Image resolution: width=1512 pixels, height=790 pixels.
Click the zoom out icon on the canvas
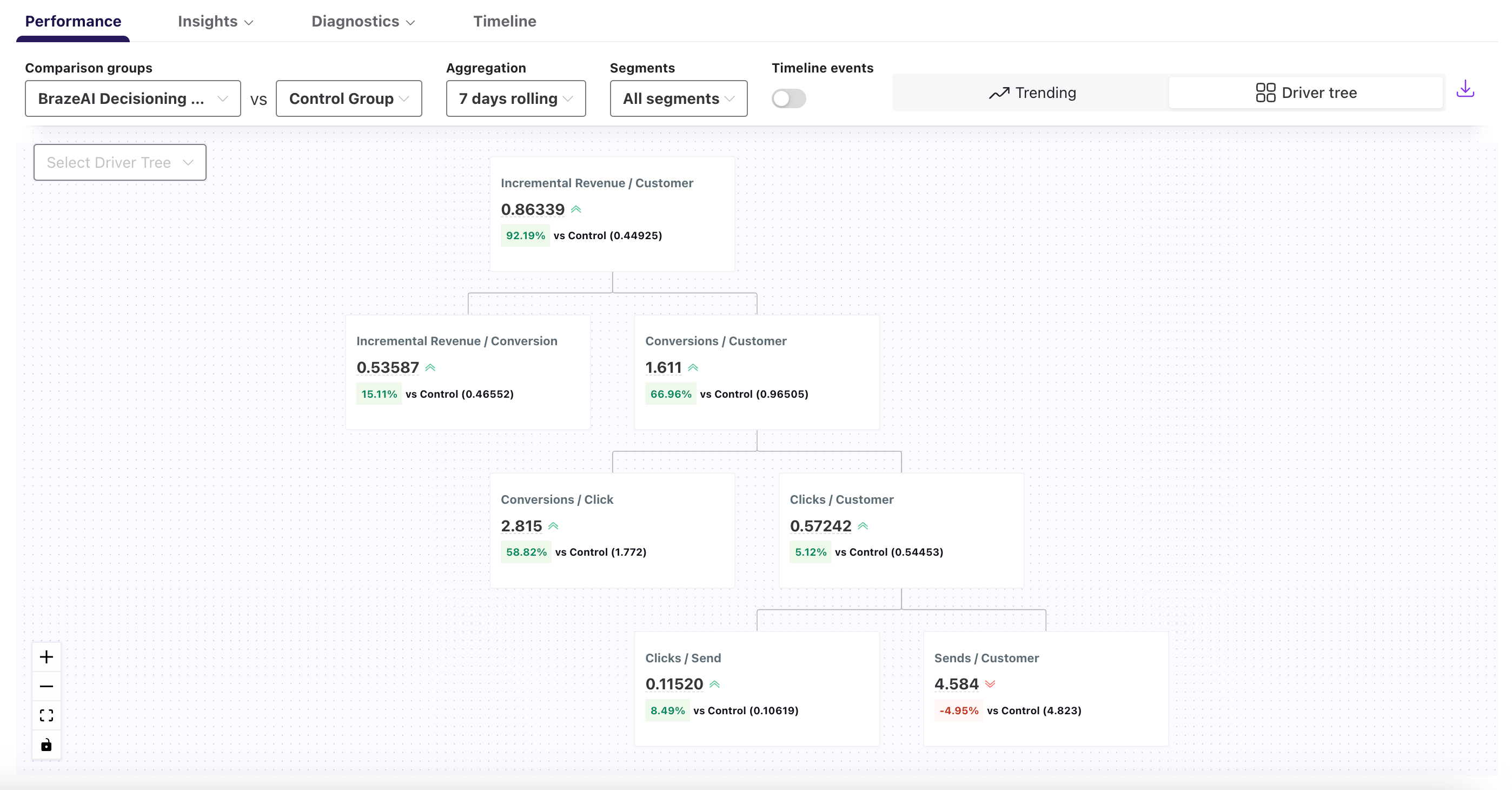(47, 686)
